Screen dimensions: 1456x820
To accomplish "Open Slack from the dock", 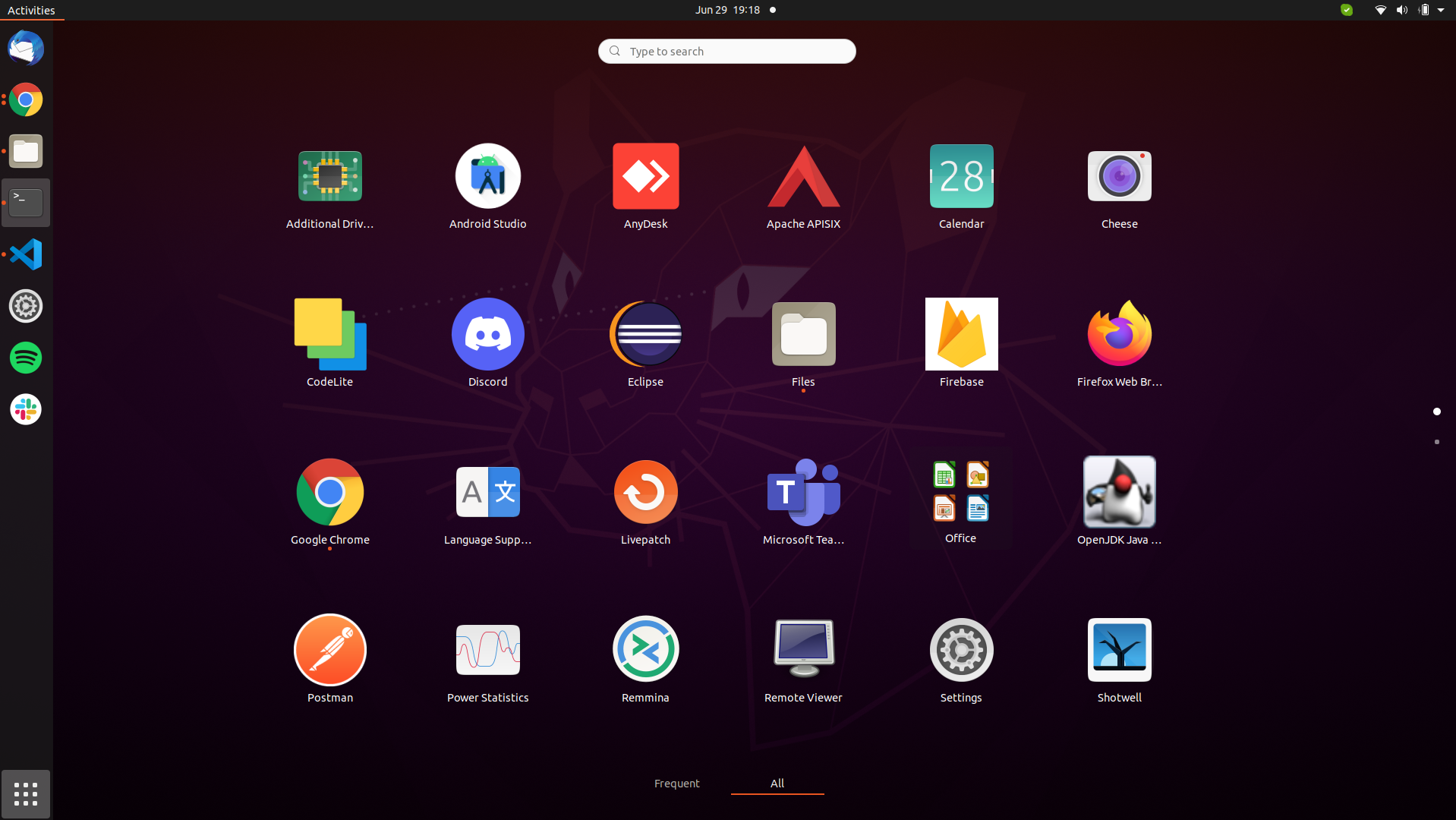I will (26, 409).
